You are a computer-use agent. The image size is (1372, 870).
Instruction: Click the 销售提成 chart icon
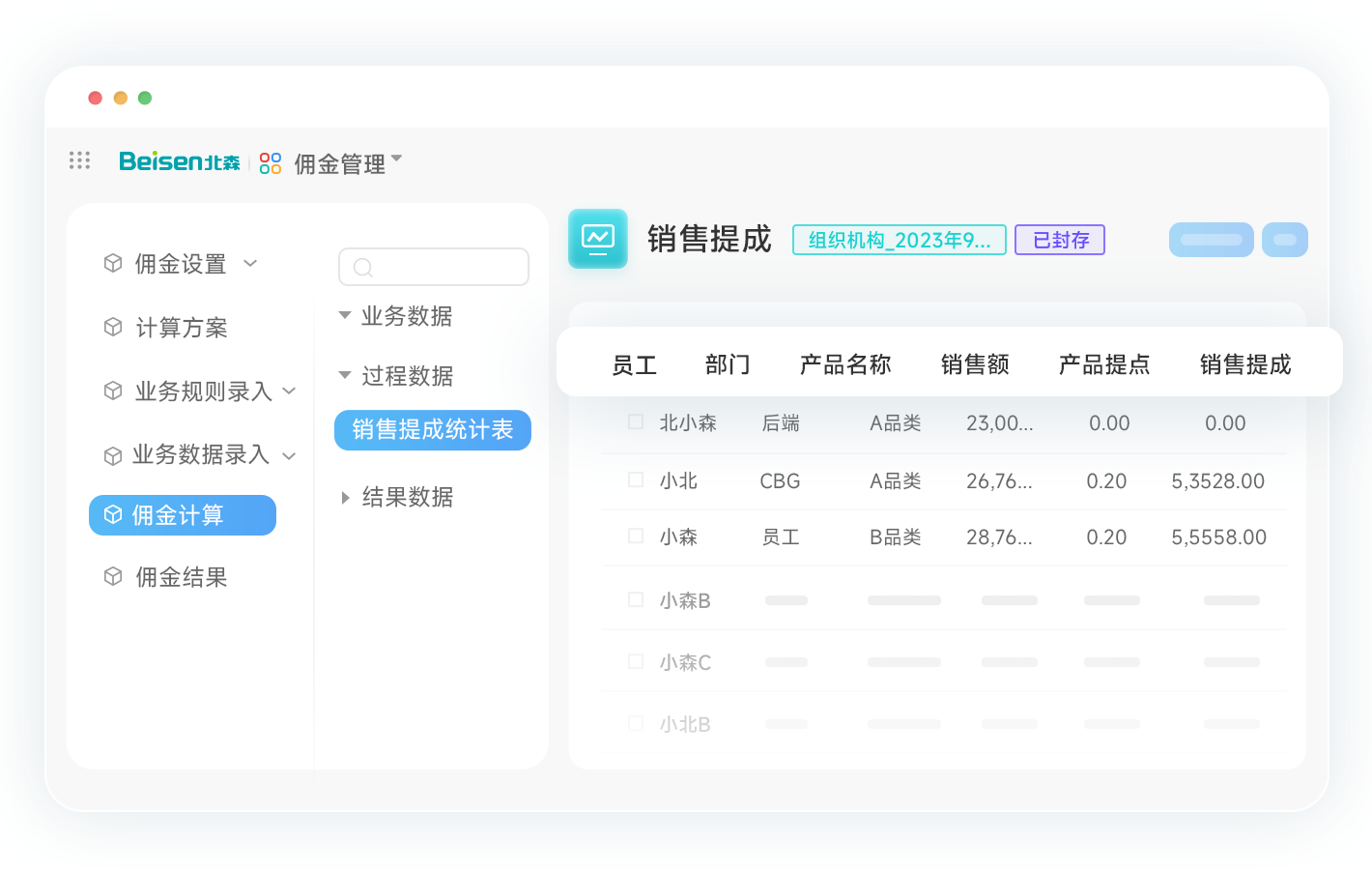pos(597,238)
